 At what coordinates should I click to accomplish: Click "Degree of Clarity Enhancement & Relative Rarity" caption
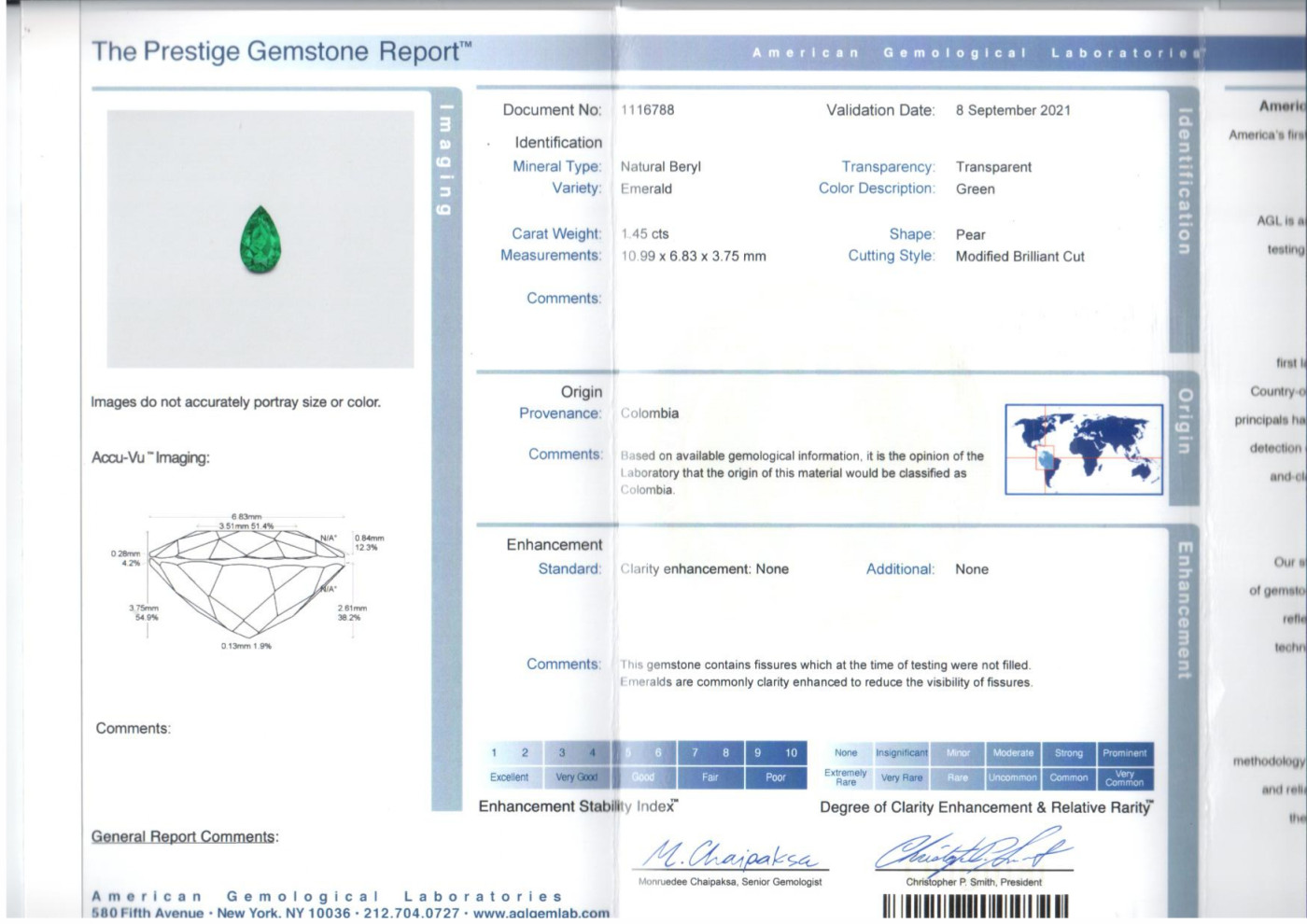[x=987, y=807]
